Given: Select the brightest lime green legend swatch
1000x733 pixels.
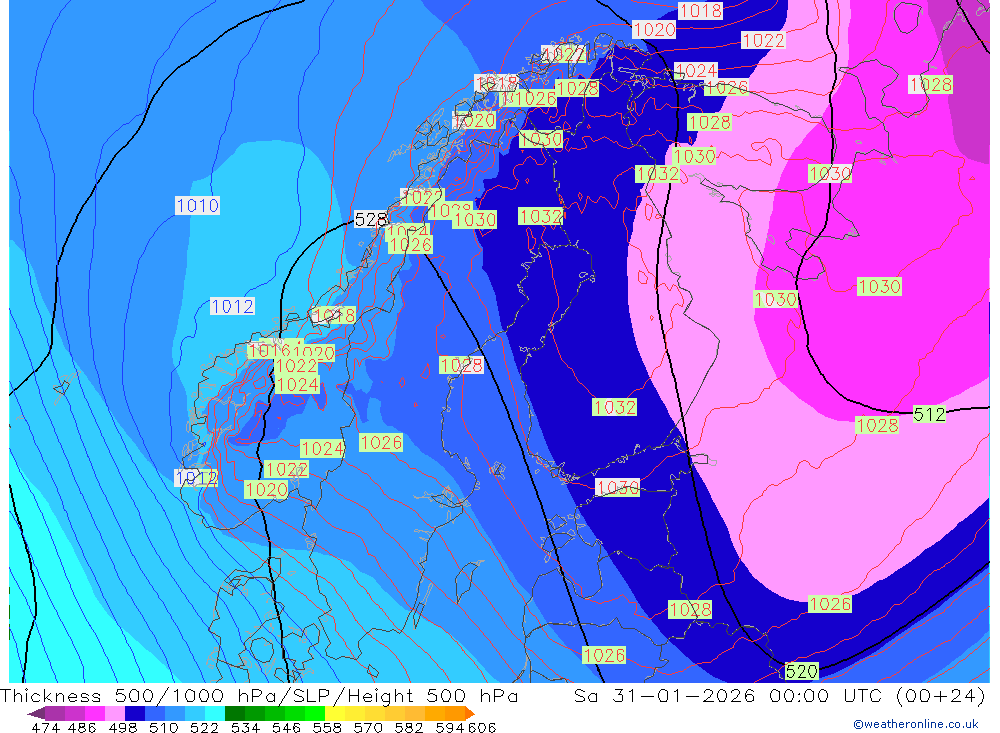Looking at the screenshot, I should pos(315,713).
